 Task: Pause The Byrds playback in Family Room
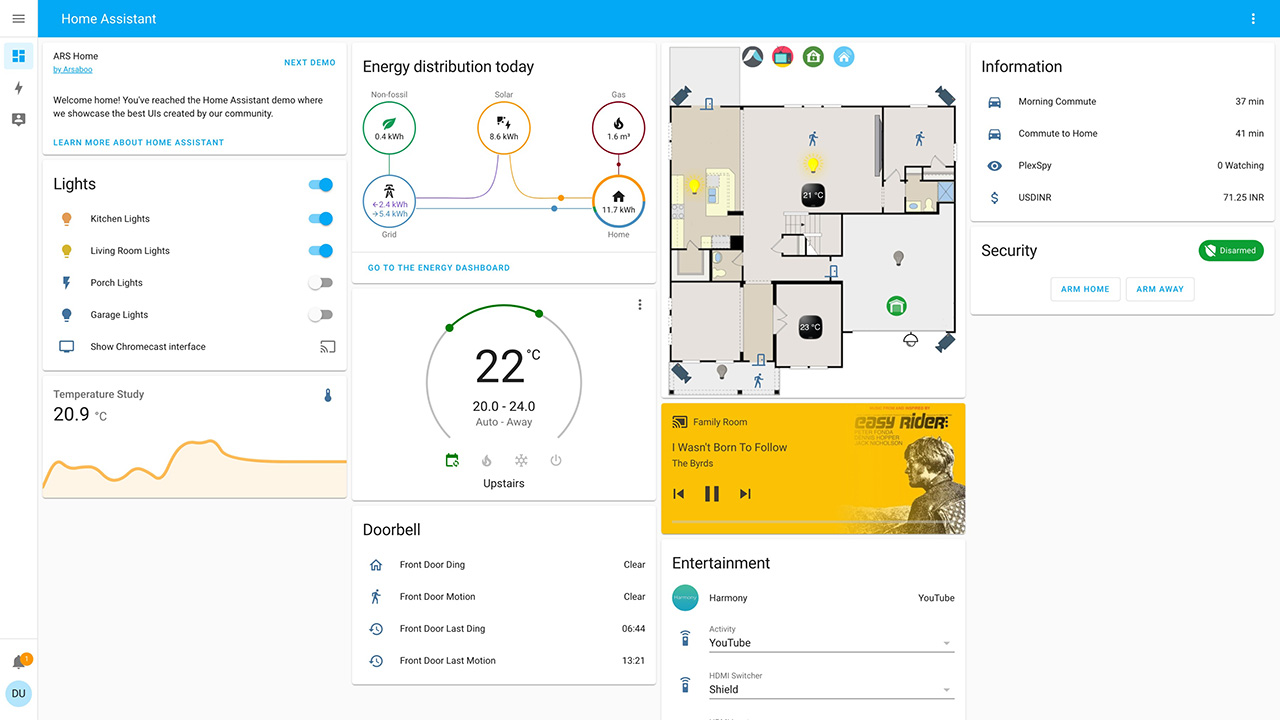point(712,493)
